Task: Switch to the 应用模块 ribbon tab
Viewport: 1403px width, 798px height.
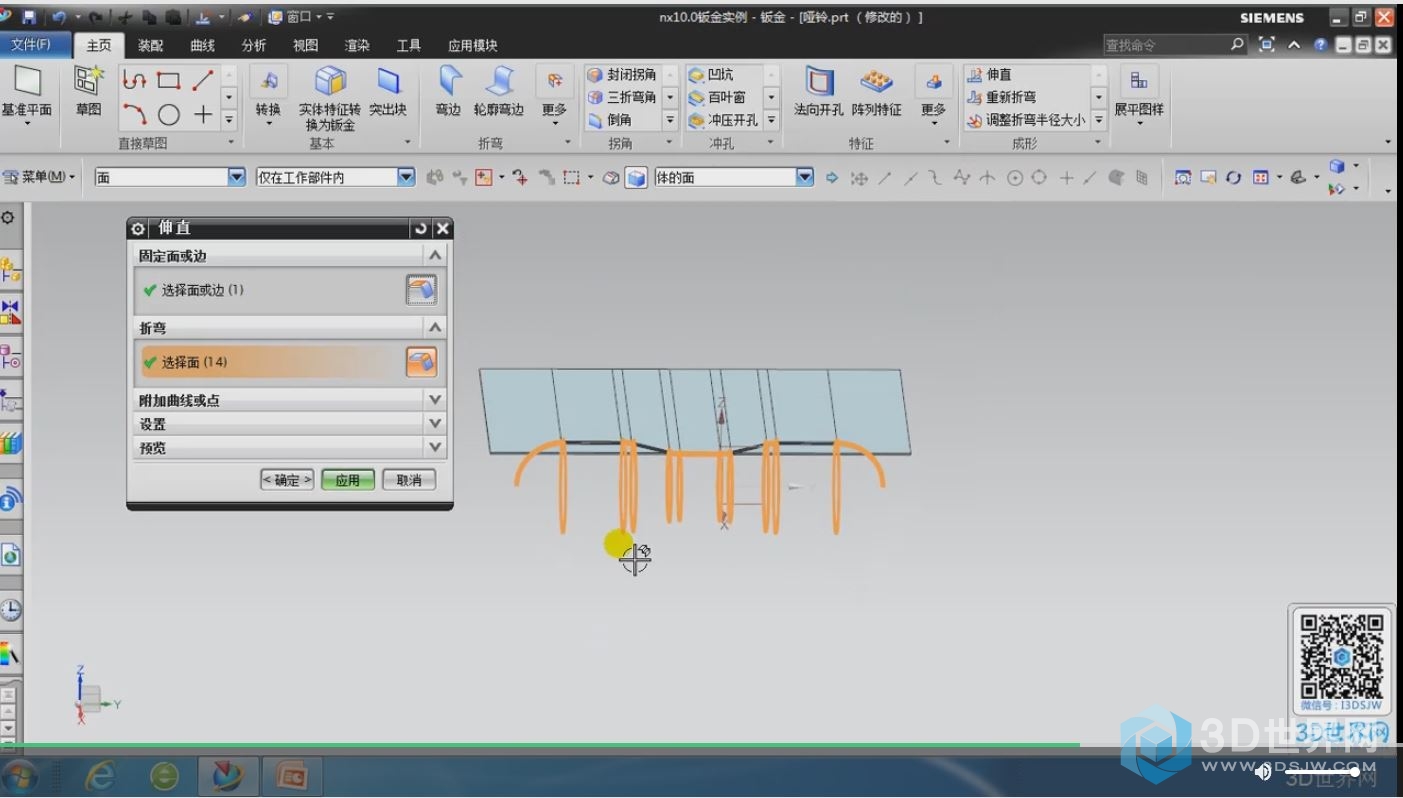Action: (473, 45)
